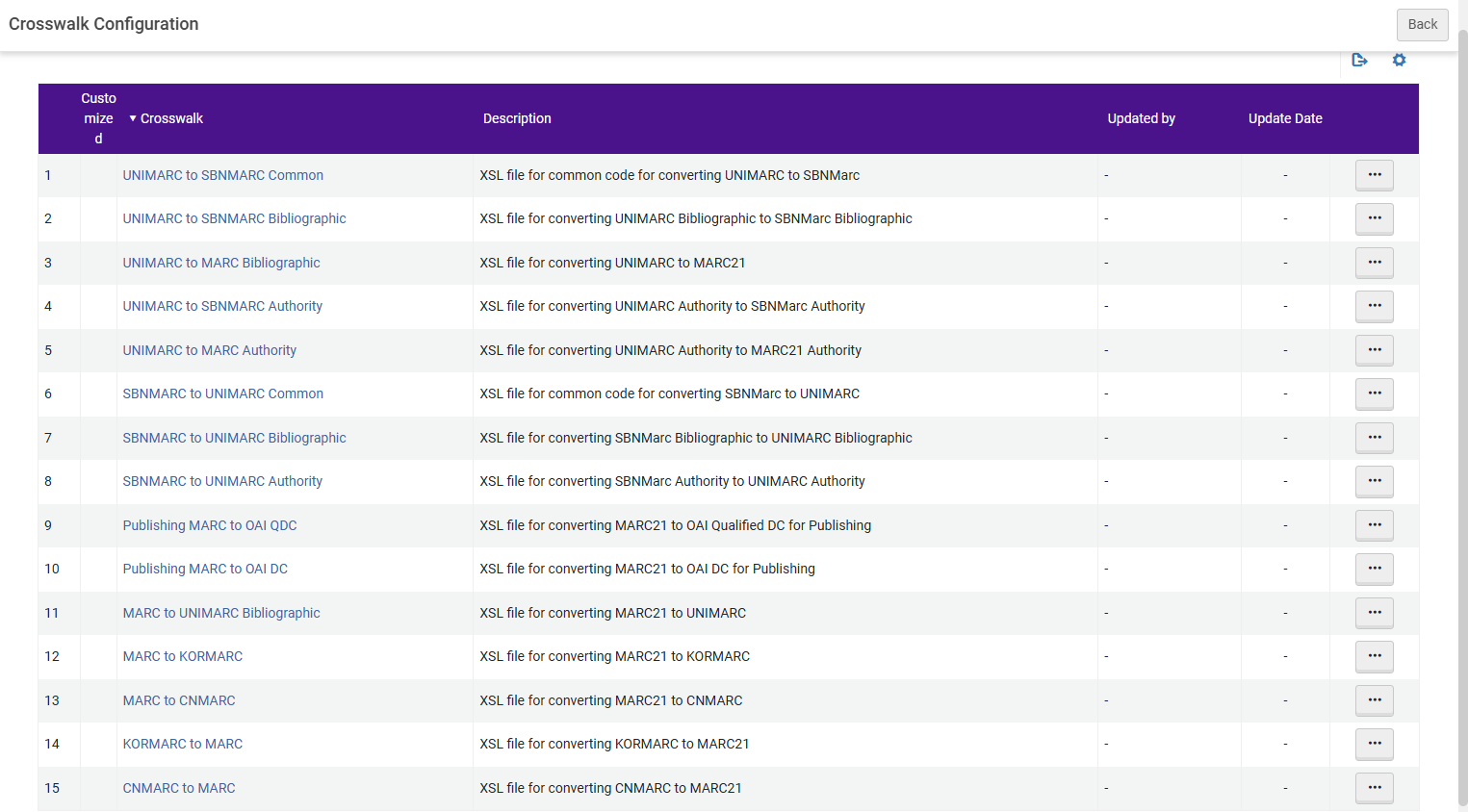1468x812 pixels.
Task: Click the Description column header
Action: pyautogui.click(x=517, y=118)
